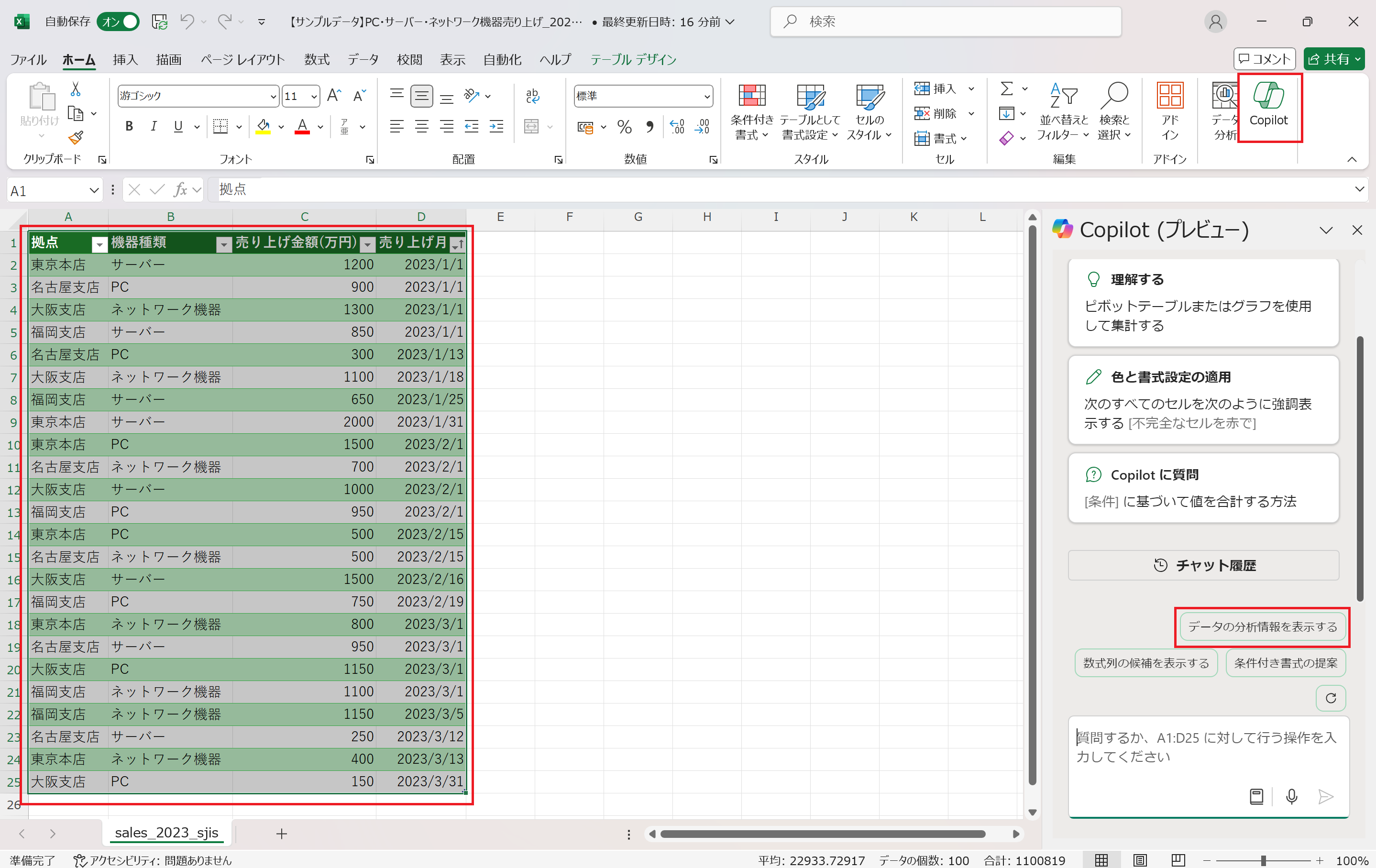Open the 挿入 ribbon tab
Image resolution: width=1376 pixels, height=868 pixels.
coord(125,59)
